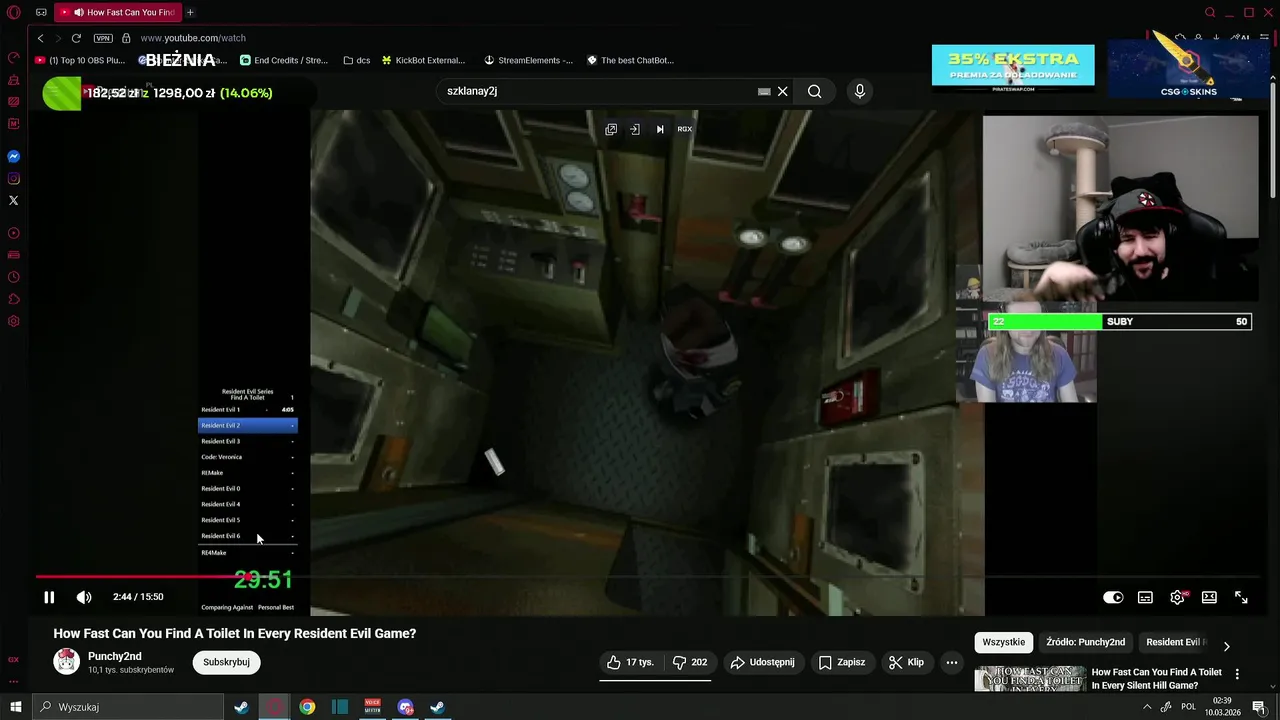Open Opera settings gear in sidebar
Screen dimensions: 1280x720
coord(14,321)
